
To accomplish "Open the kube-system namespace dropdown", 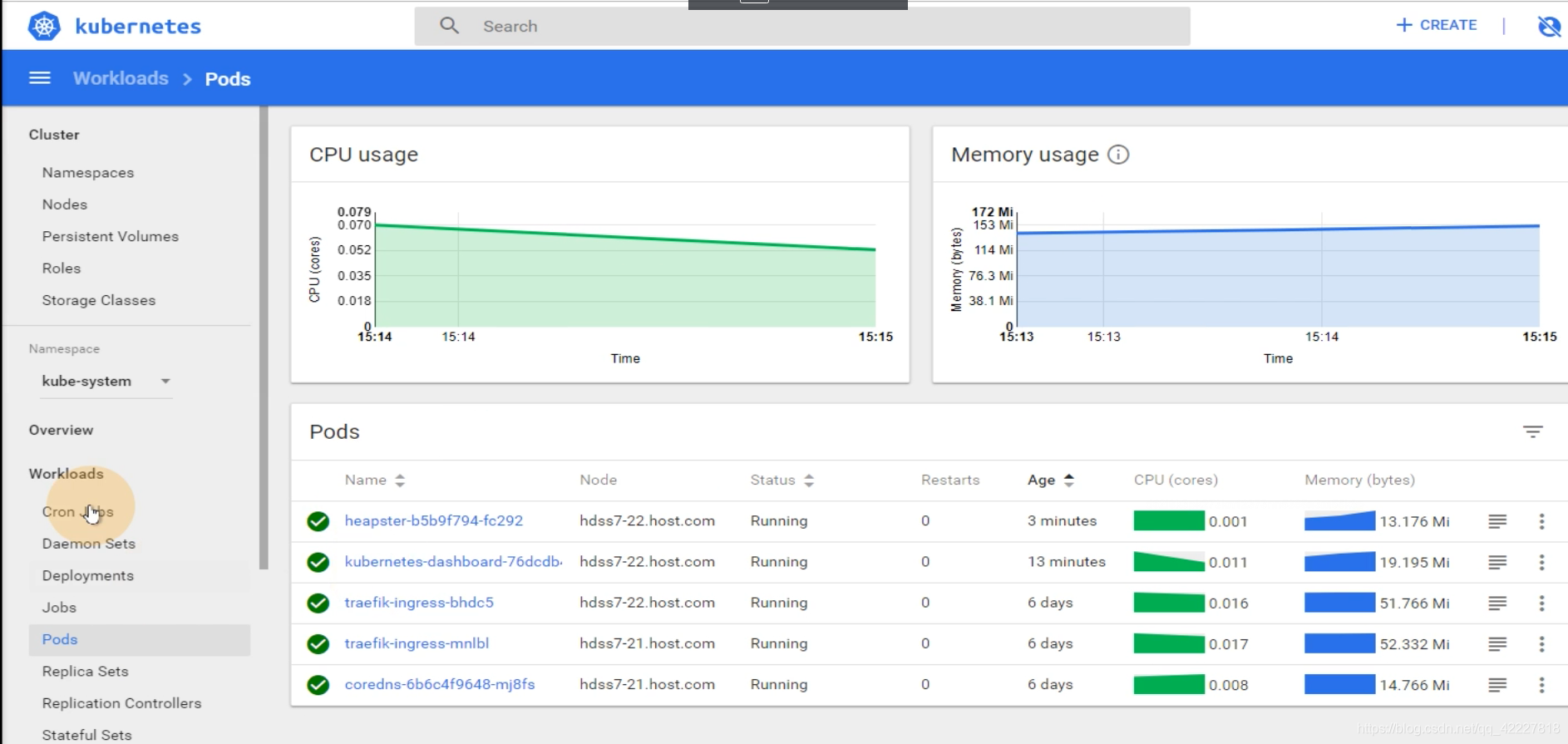I will point(106,381).
